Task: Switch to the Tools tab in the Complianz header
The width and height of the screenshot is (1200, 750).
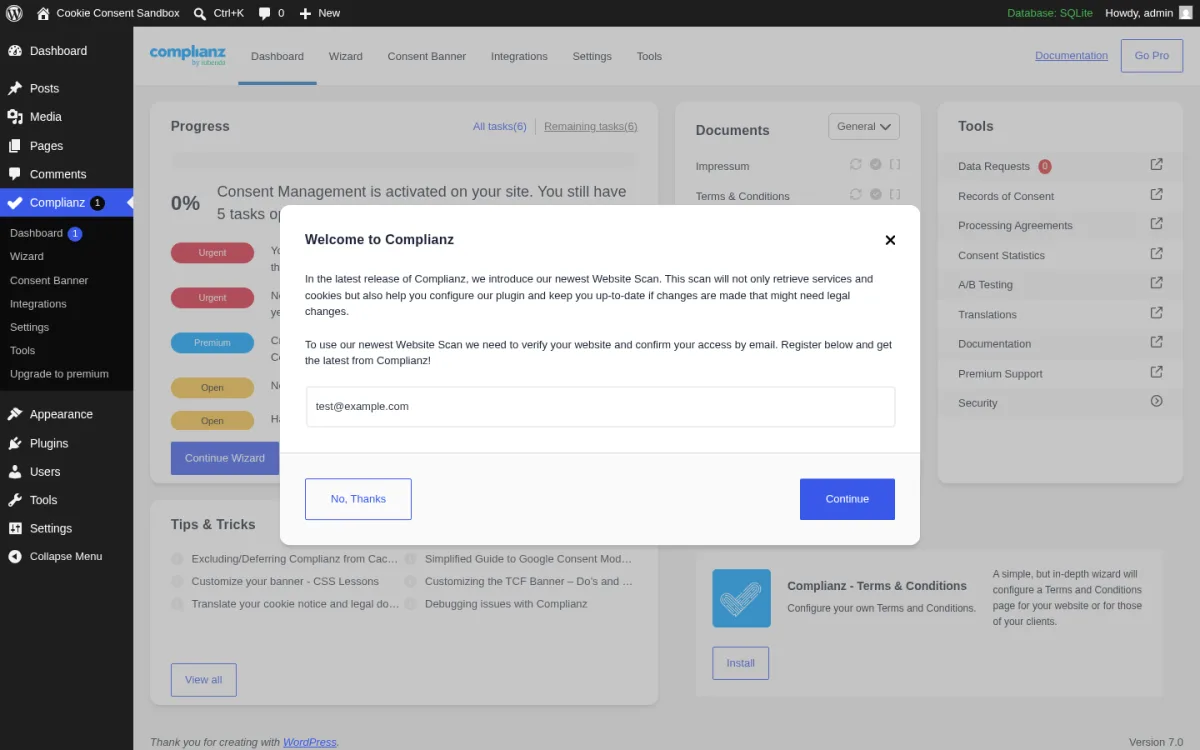Action: click(649, 57)
